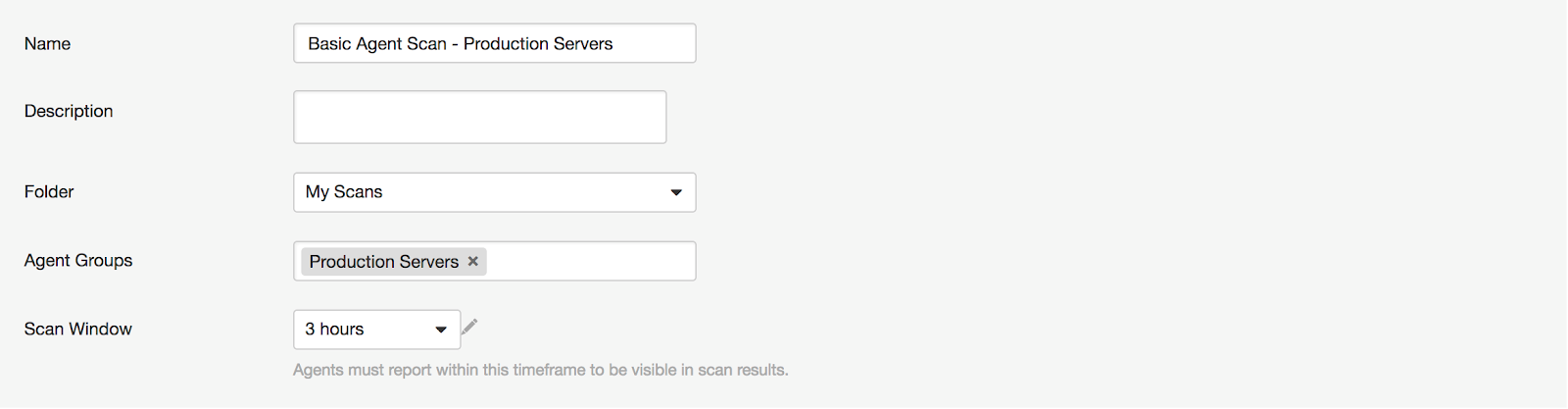
Task: Click the Scan Window dropdown caret arrow
Action: point(441,330)
